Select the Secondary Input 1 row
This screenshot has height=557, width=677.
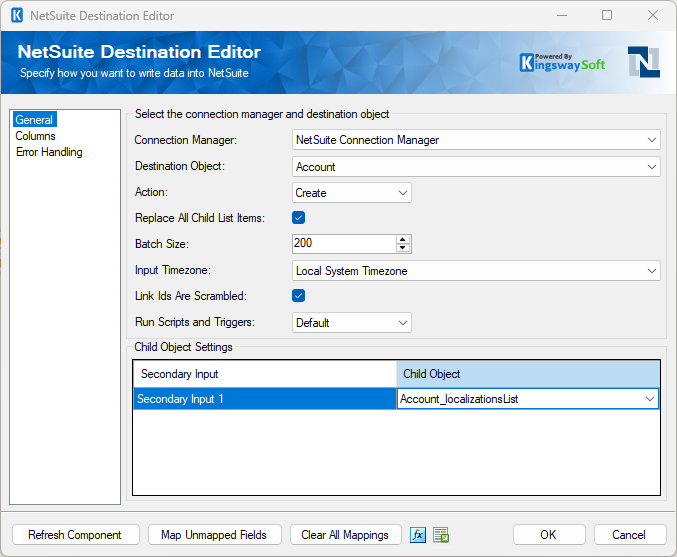(x=265, y=399)
